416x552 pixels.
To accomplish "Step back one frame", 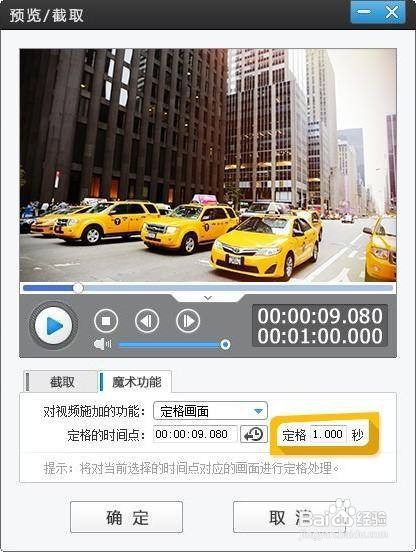I will click(147, 321).
